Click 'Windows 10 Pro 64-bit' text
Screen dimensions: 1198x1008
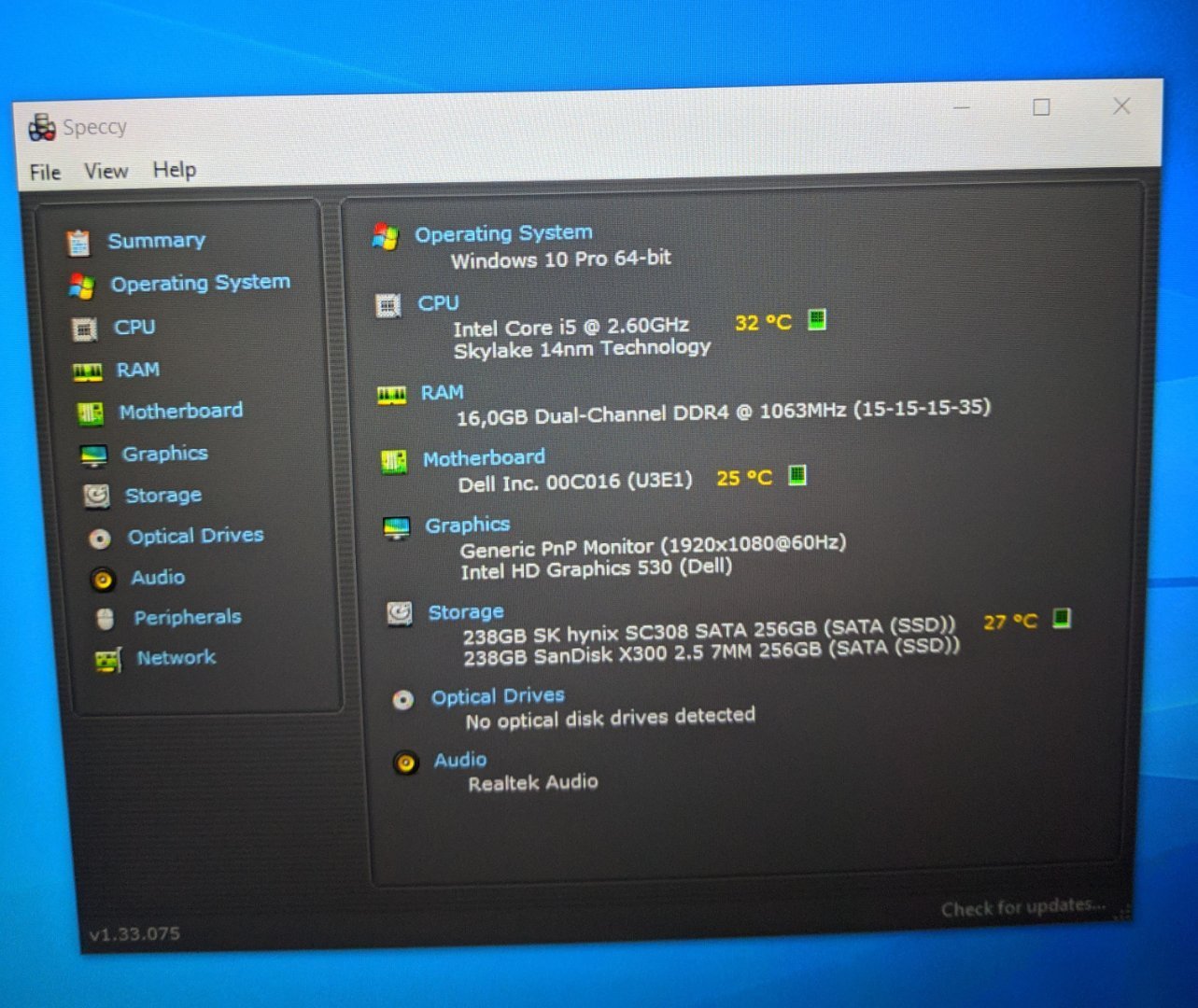pyautogui.click(x=560, y=259)
